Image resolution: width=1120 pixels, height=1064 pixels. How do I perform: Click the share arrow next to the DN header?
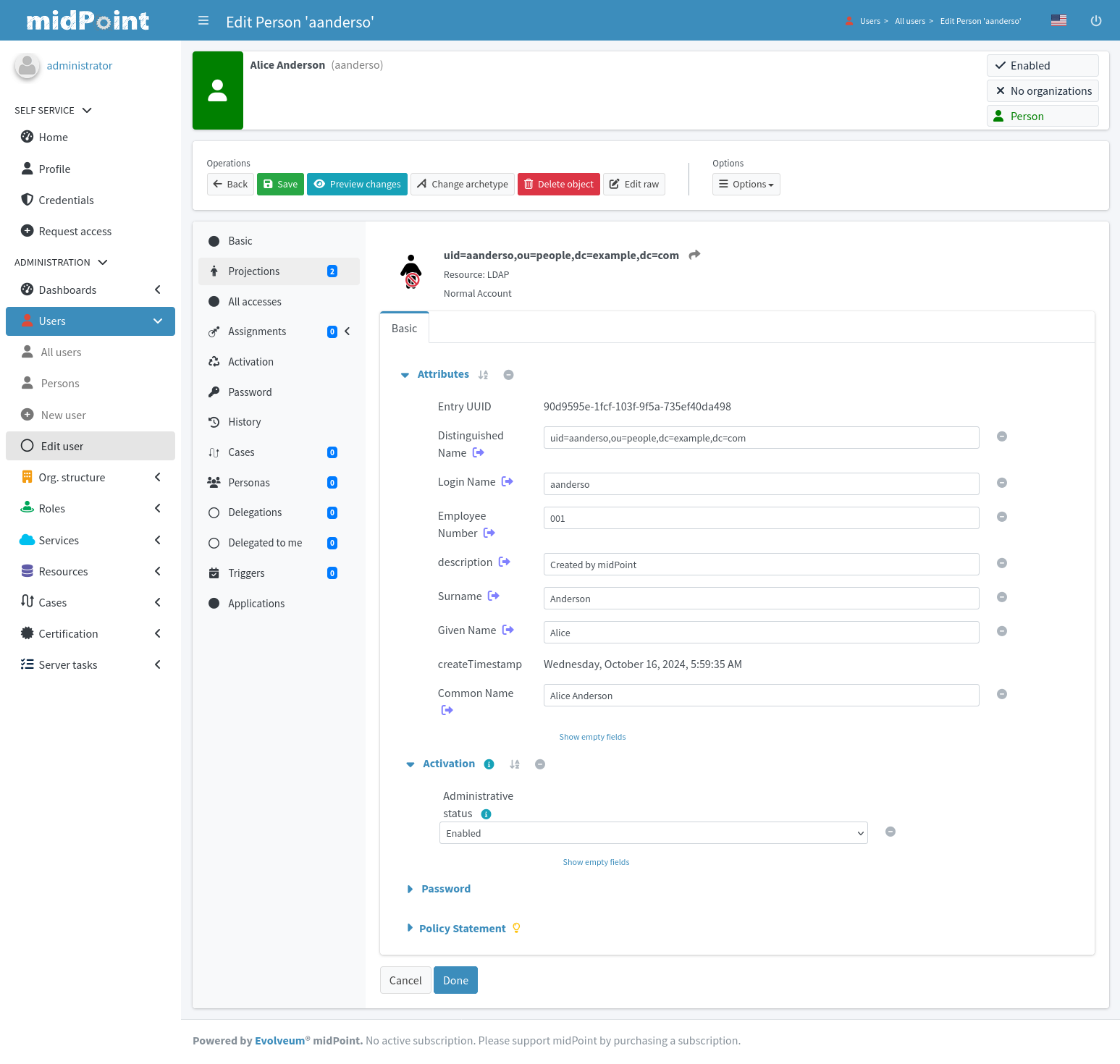[694, 255]
